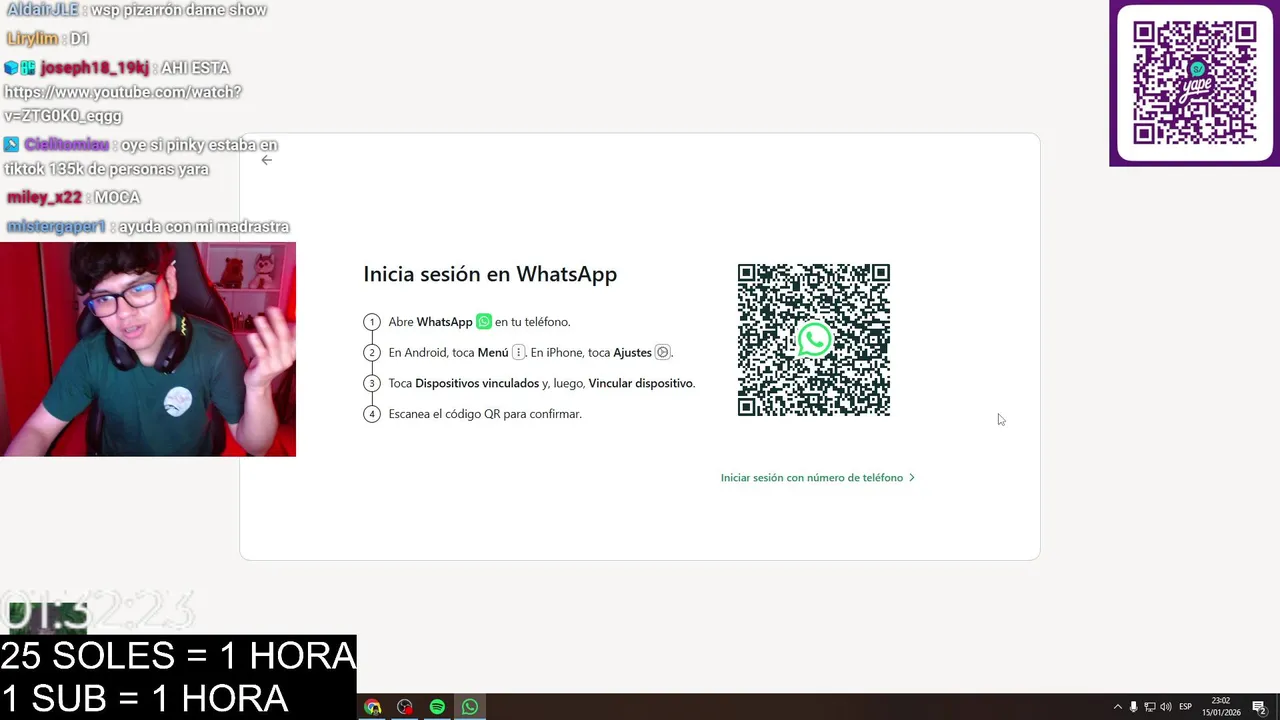Show hidden system tray icons
Viewport: 1280px width, 720px height.
pyautogui.click(x=1118, y=707)
